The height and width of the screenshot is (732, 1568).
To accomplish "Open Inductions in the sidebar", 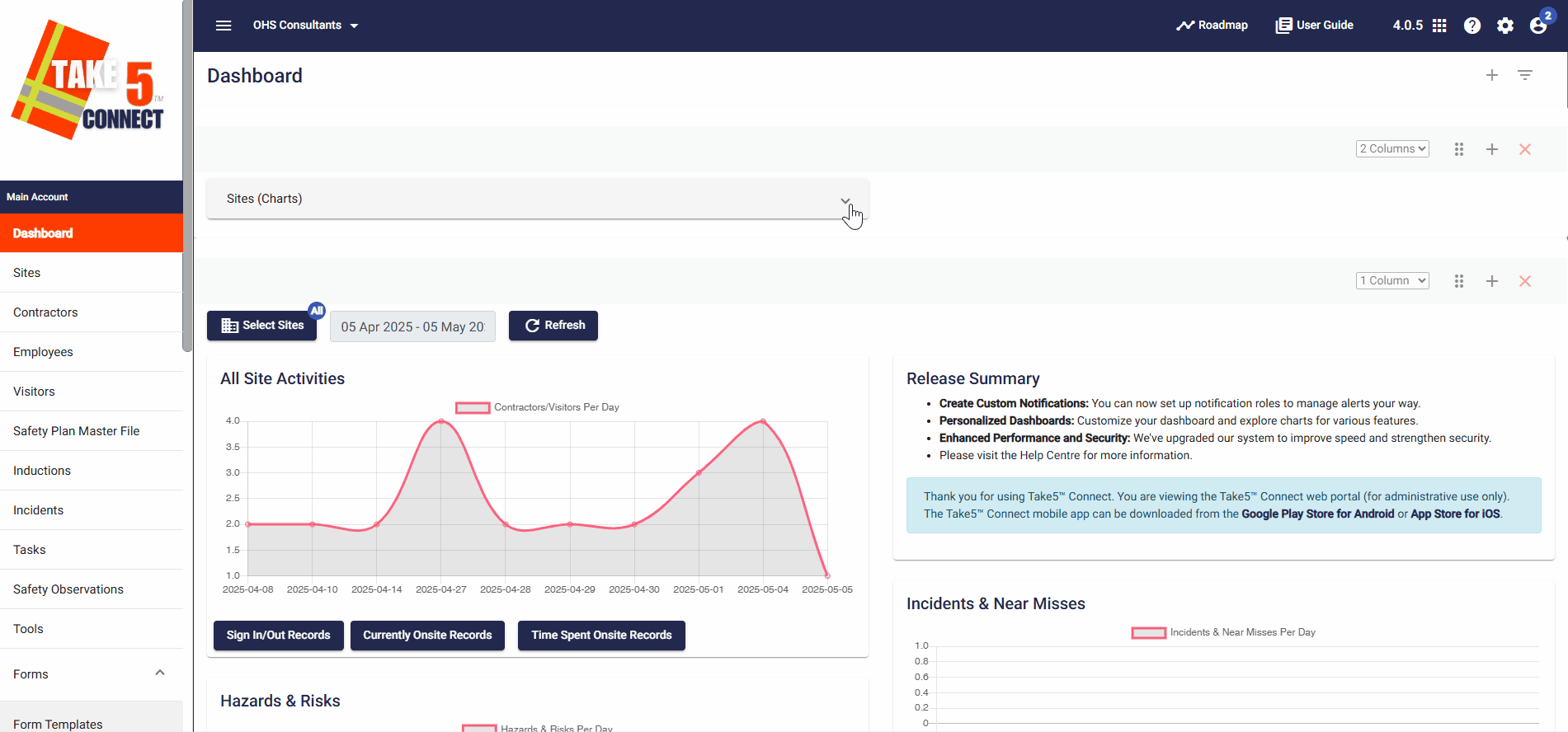I will 92,471.
